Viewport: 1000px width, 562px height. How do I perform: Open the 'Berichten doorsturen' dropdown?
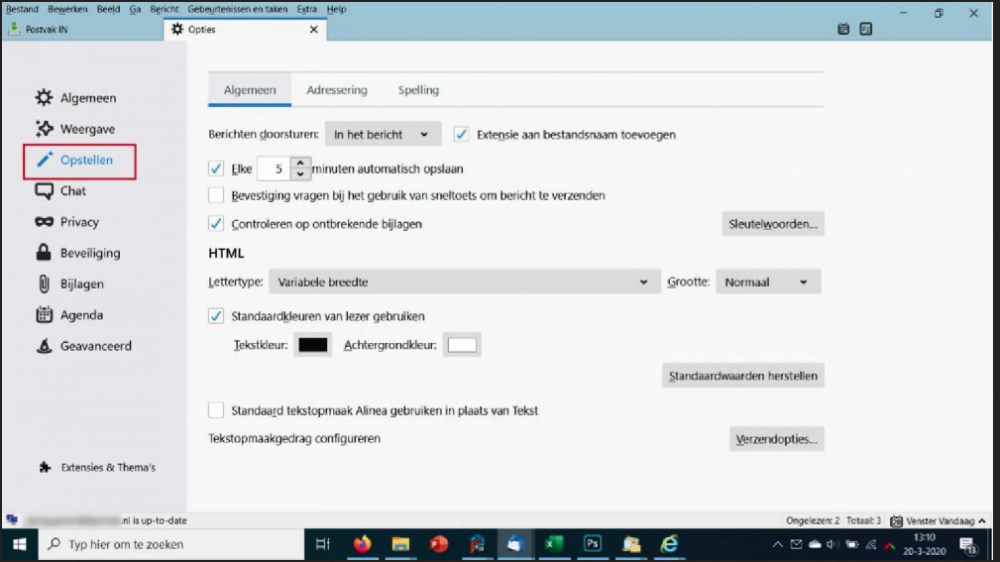tap(383, 134)
